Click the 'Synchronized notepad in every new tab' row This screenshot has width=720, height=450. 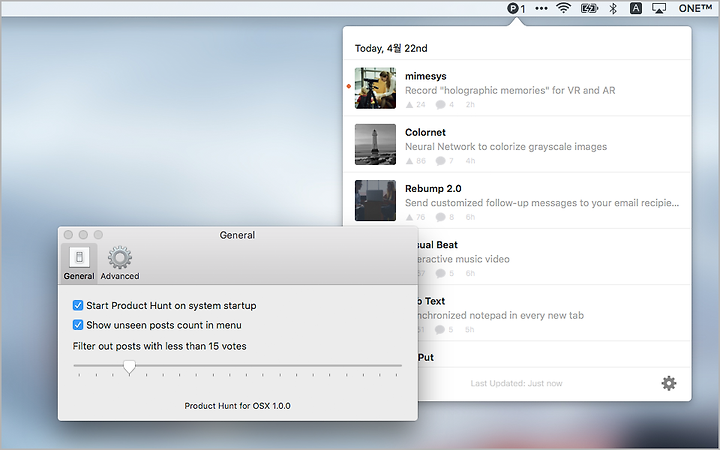[x=554, y=313]
